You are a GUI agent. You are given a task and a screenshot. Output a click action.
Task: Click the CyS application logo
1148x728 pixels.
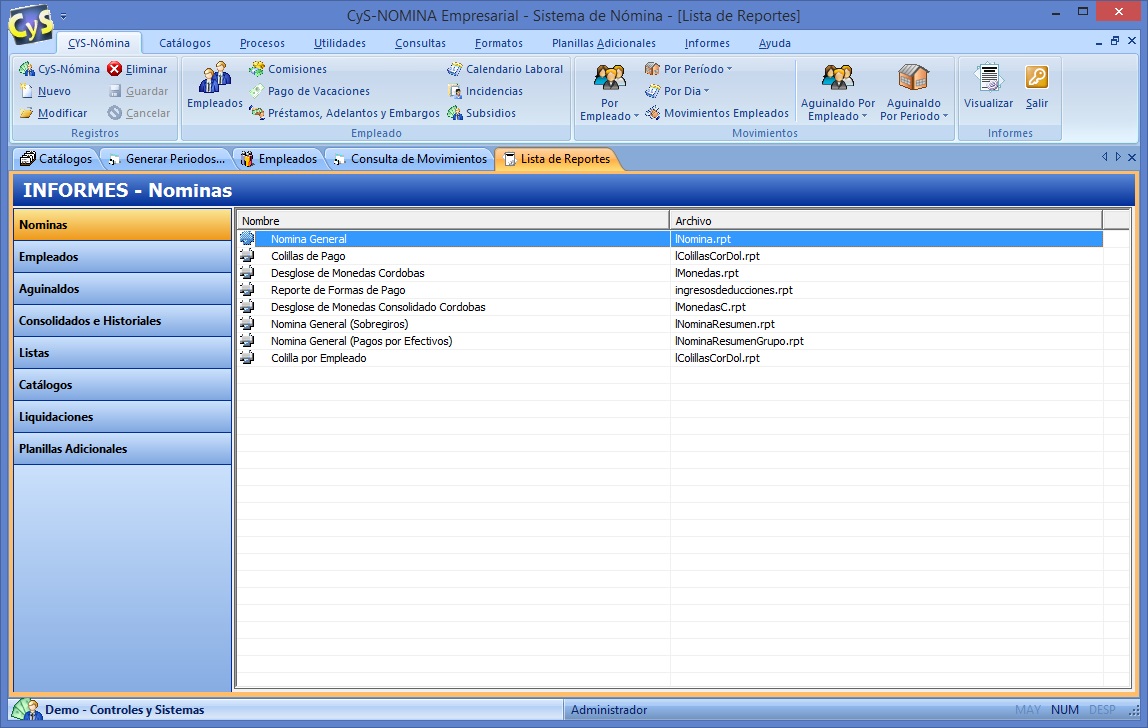click(x=30, y=23)
